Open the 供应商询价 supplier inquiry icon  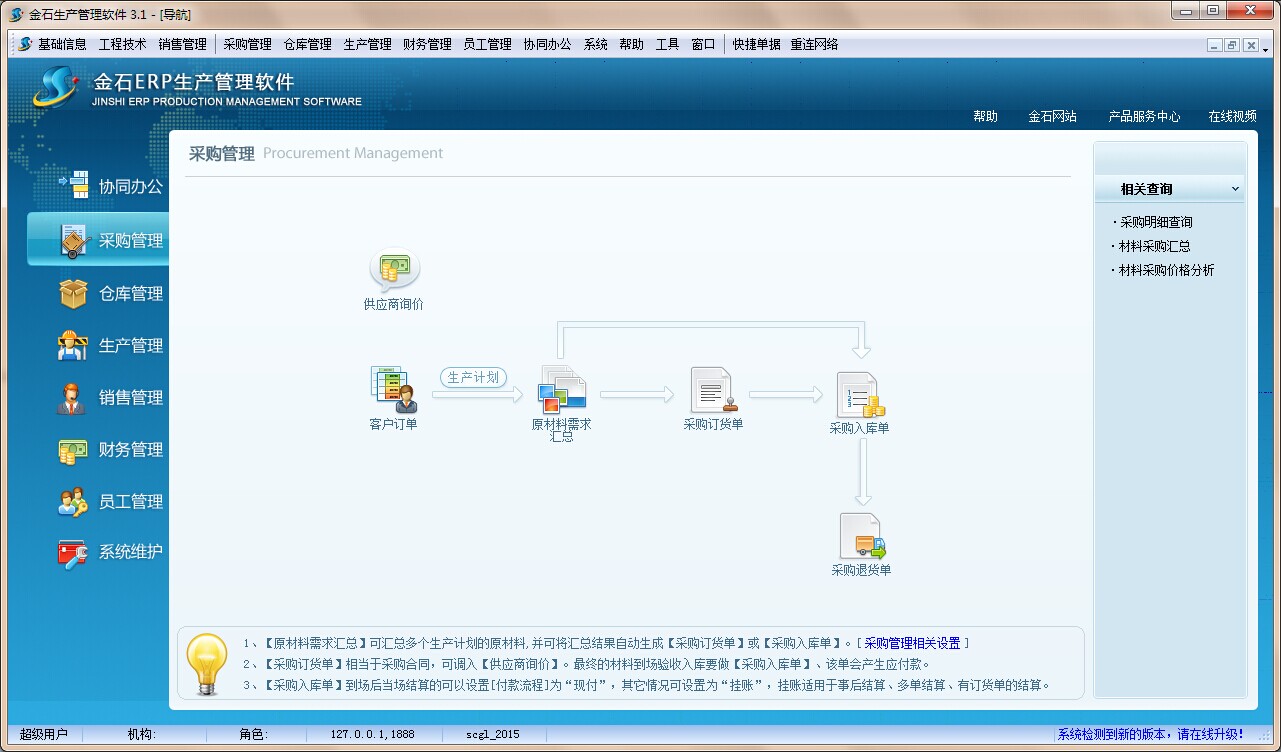[394, 271]
